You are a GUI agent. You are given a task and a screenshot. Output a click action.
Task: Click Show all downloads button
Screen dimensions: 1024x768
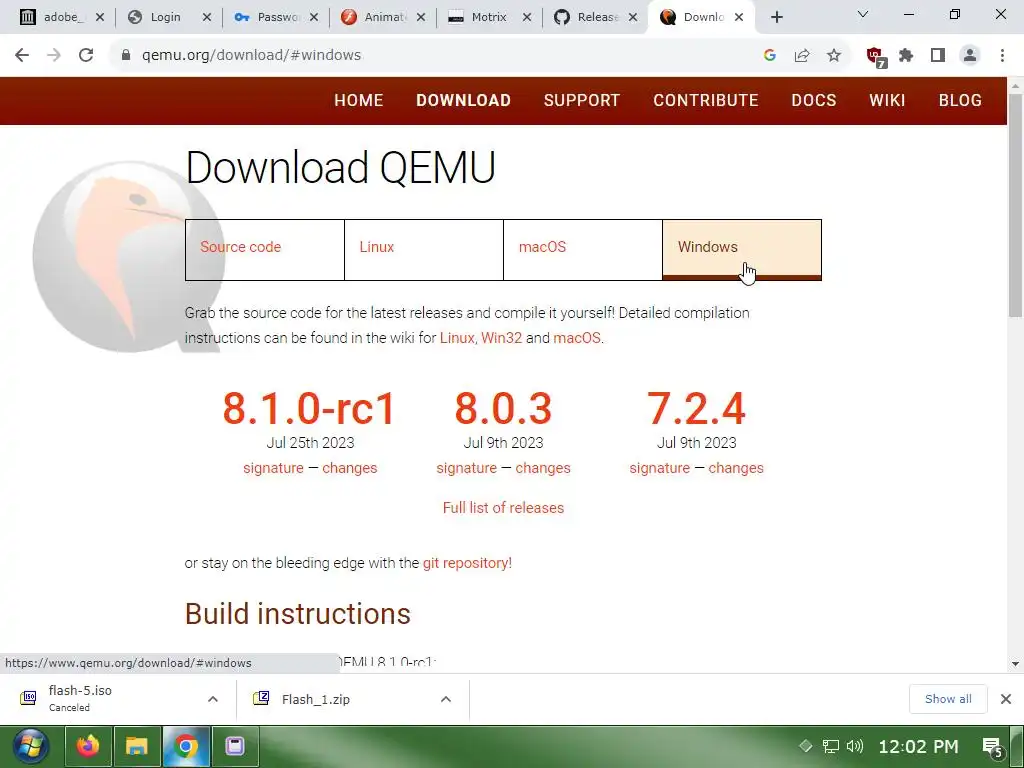[x=948, y=699]
